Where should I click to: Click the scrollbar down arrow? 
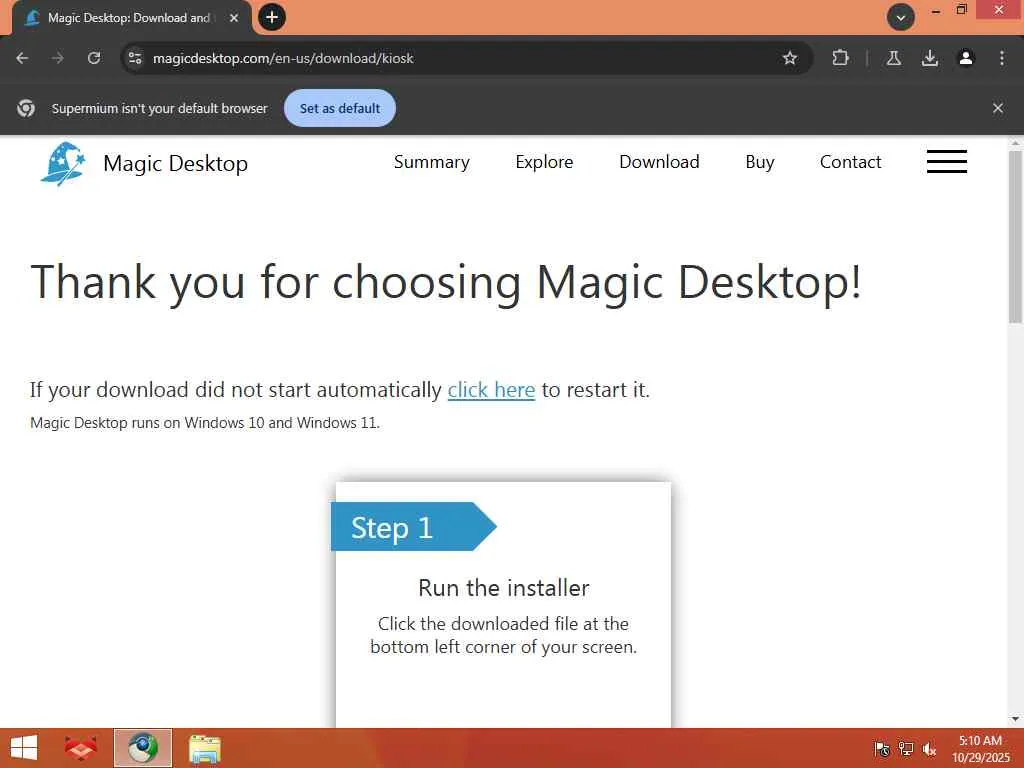coord(1016,719)
